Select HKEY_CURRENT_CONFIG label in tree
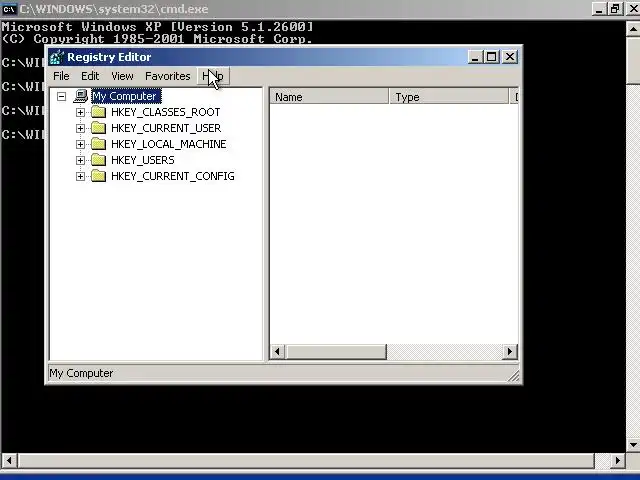 (173, 176)
